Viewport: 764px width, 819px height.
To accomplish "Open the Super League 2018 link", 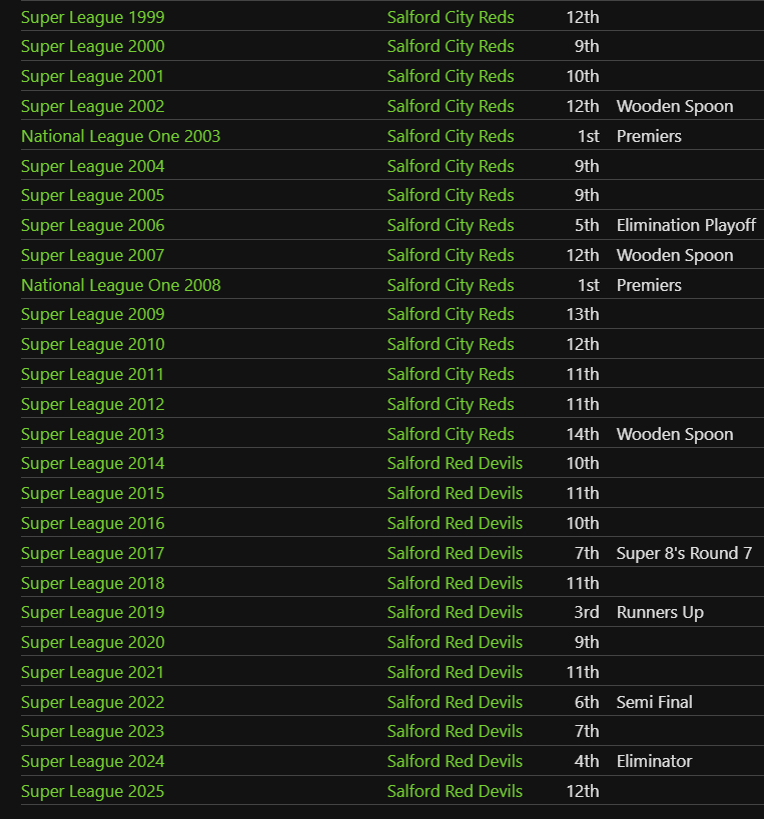I will (92, 583).
